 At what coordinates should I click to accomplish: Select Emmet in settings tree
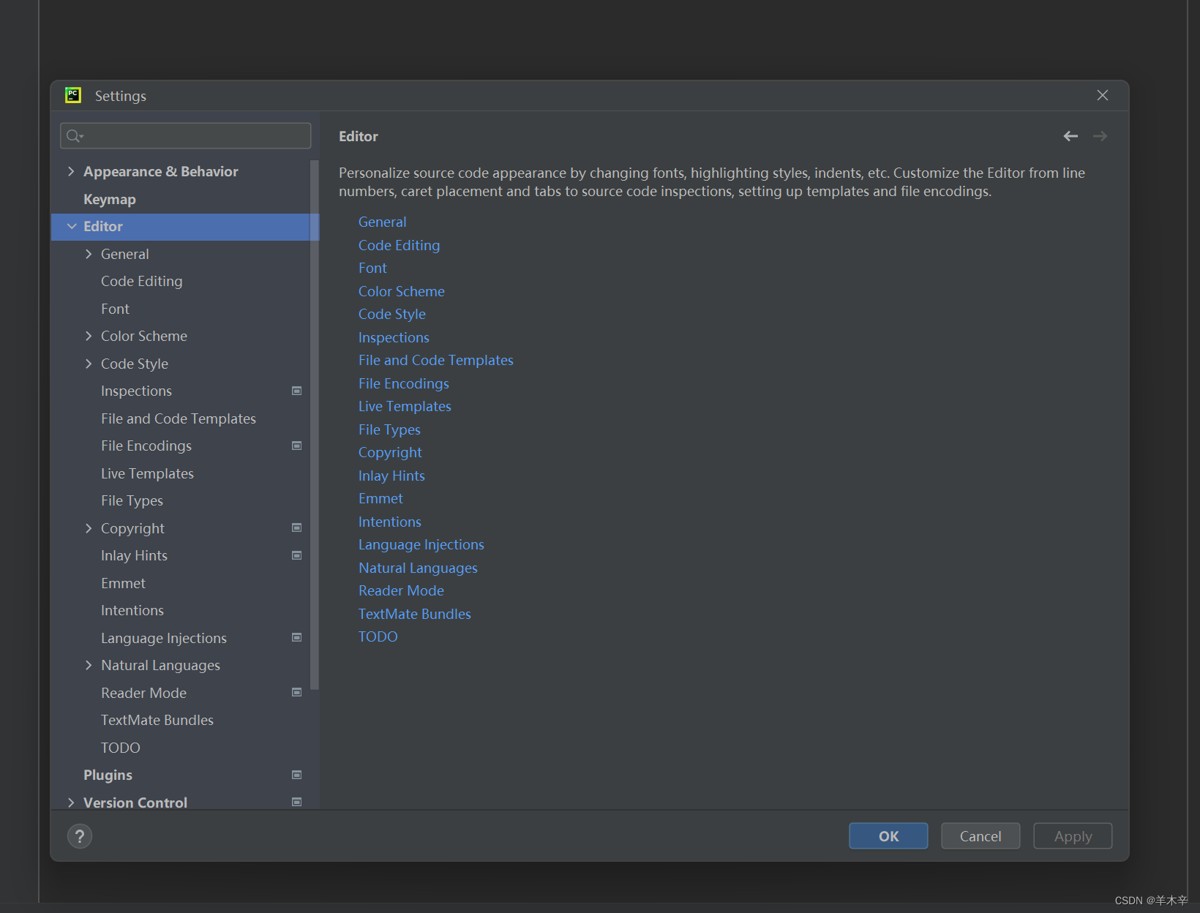(123, 583)
